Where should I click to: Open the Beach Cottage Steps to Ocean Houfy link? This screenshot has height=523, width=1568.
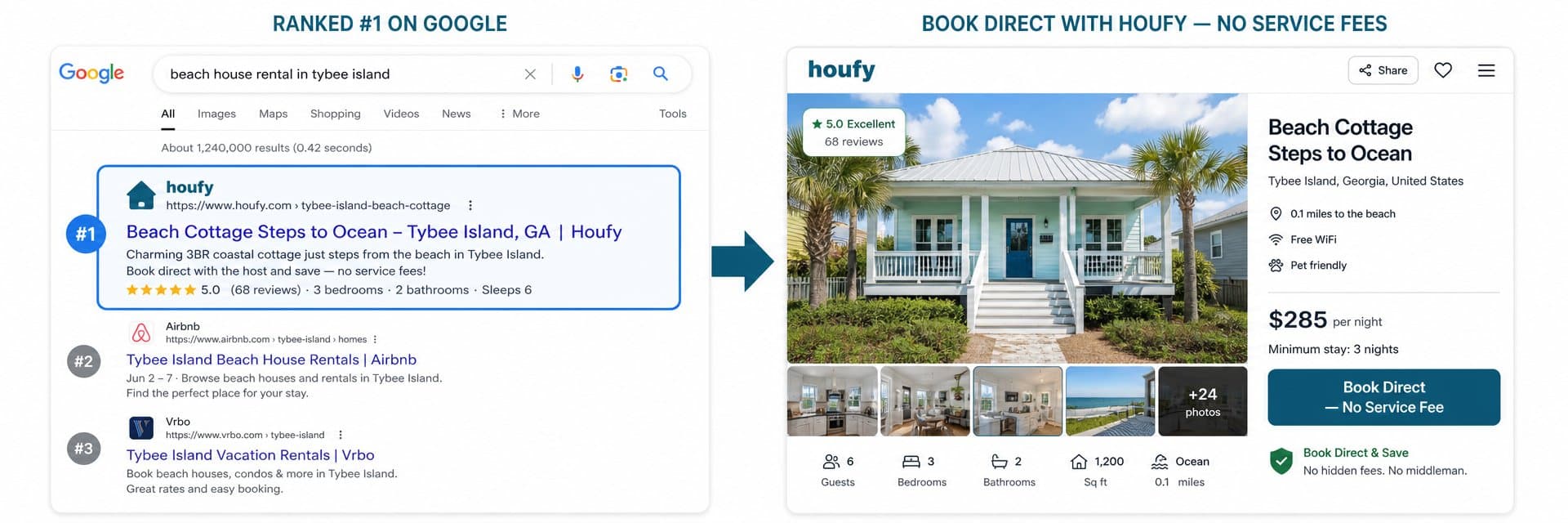(374, 232)
